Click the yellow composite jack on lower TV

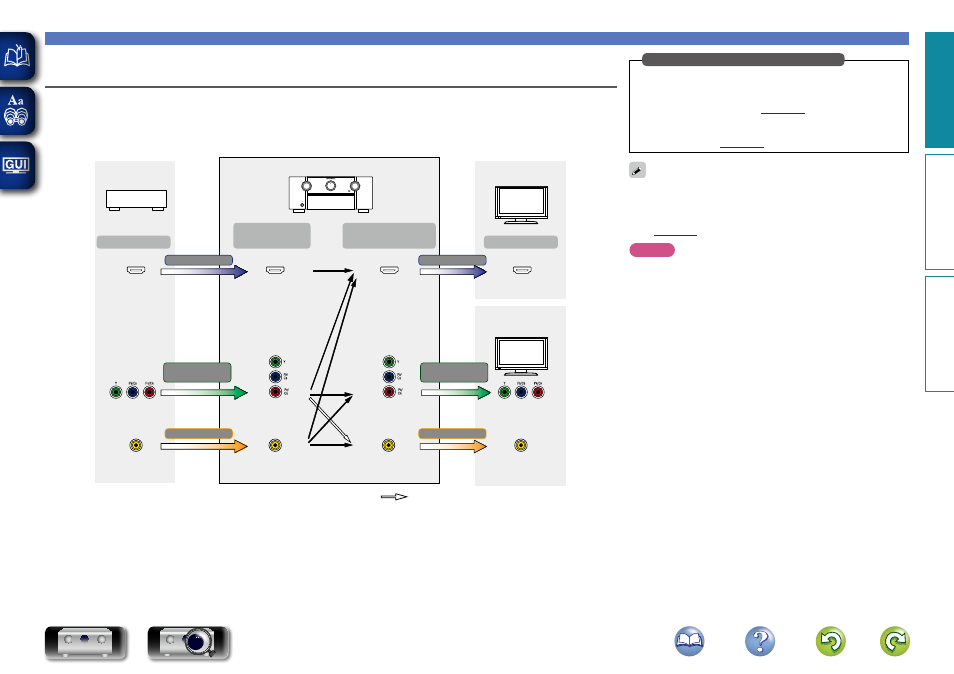[x=521, y=445]
